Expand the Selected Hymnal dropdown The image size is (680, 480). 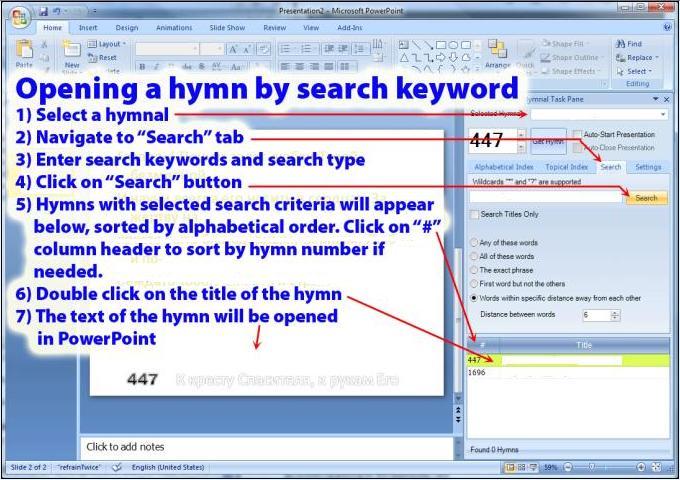(664, 114)
